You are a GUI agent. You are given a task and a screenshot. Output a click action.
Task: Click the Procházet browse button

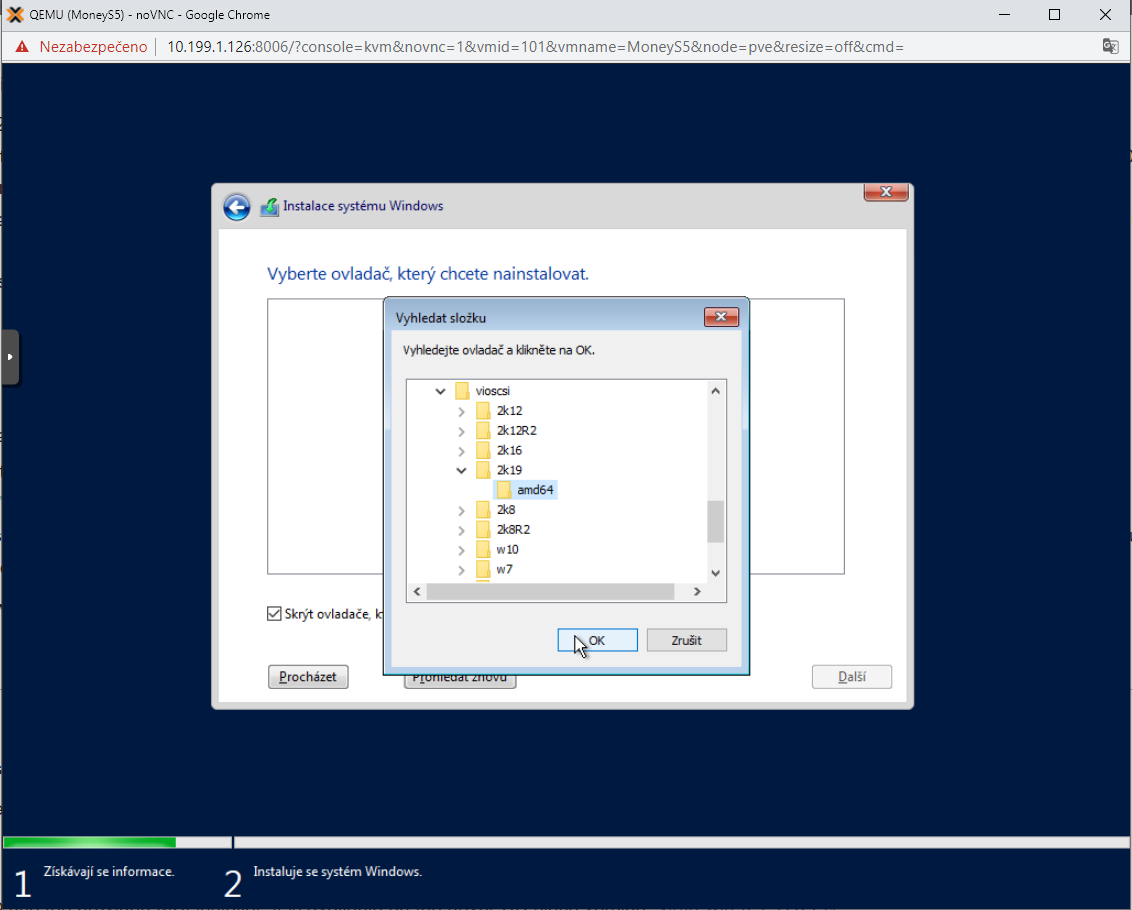(x=308, y=677)
